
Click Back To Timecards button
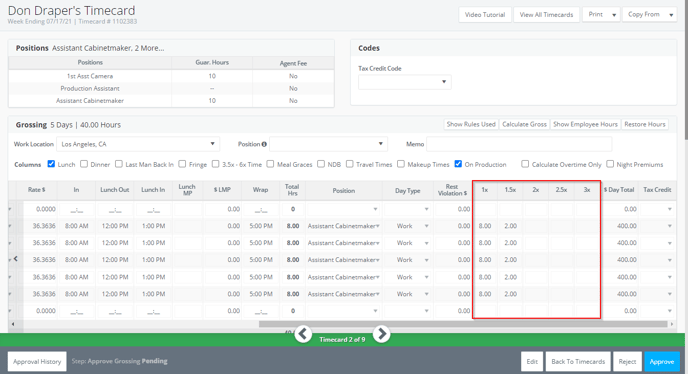[578, 361]
